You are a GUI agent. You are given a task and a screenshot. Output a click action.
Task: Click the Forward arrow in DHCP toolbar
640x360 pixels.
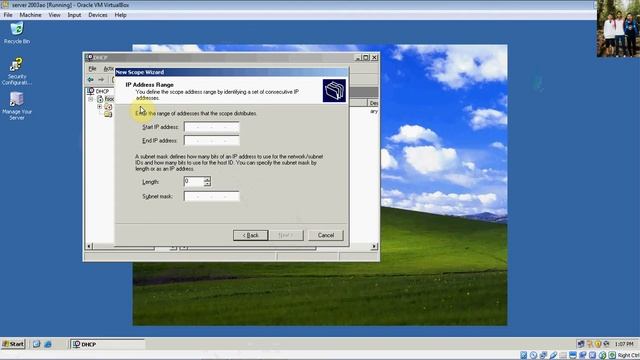tap(101, 79)
